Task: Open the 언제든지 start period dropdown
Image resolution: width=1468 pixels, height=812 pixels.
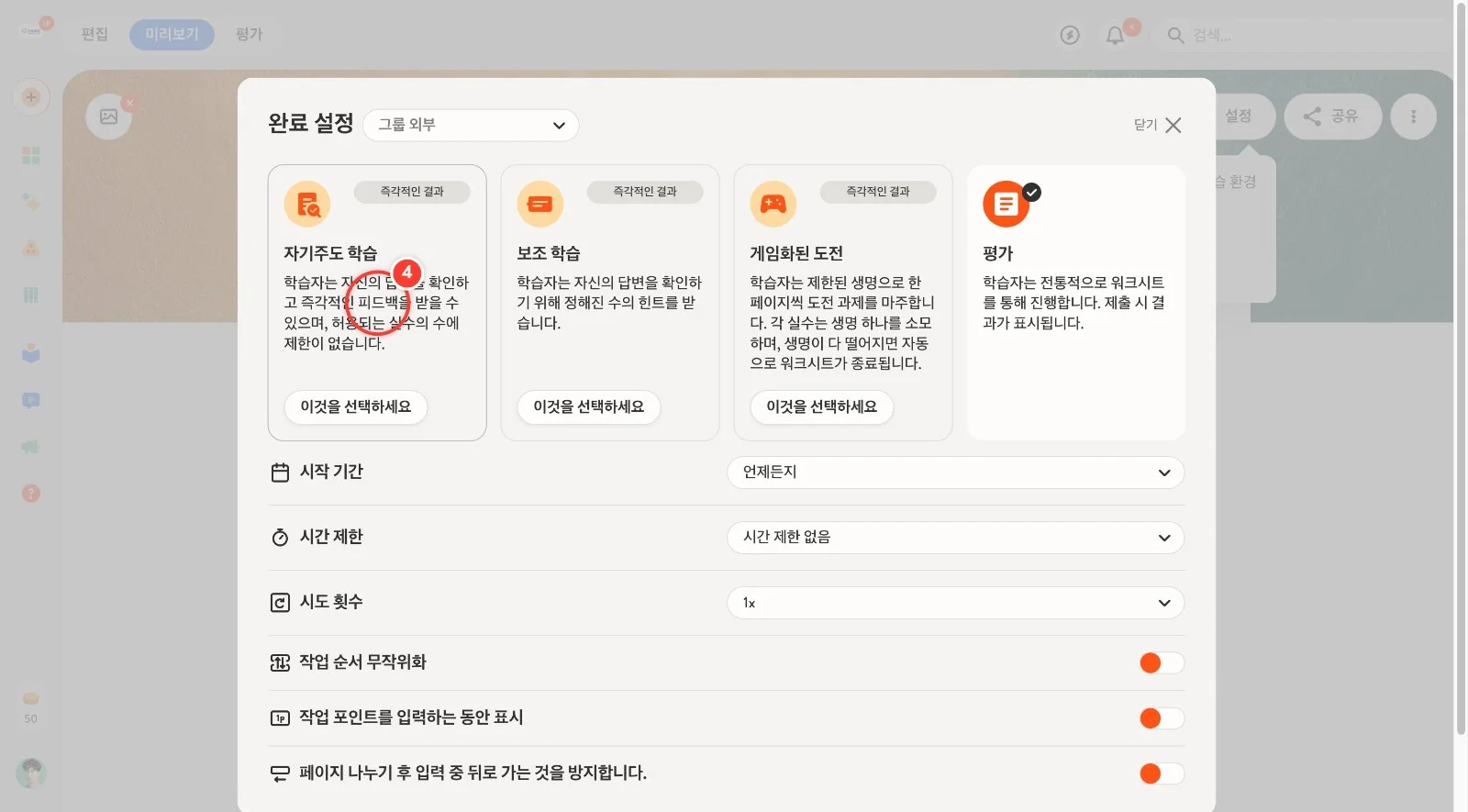Action: (x=955, y=473)
